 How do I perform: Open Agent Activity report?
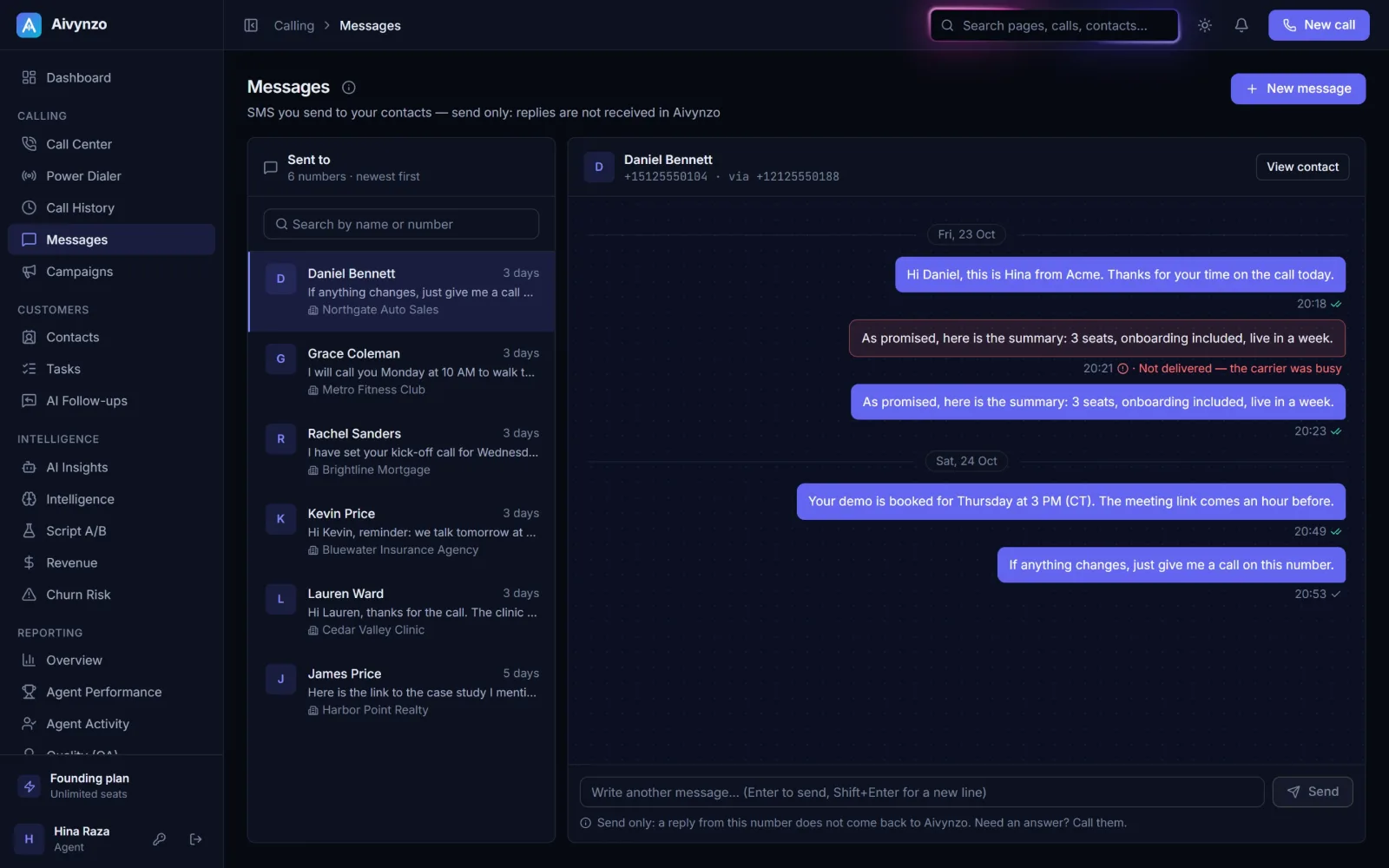tap(111, 724)
